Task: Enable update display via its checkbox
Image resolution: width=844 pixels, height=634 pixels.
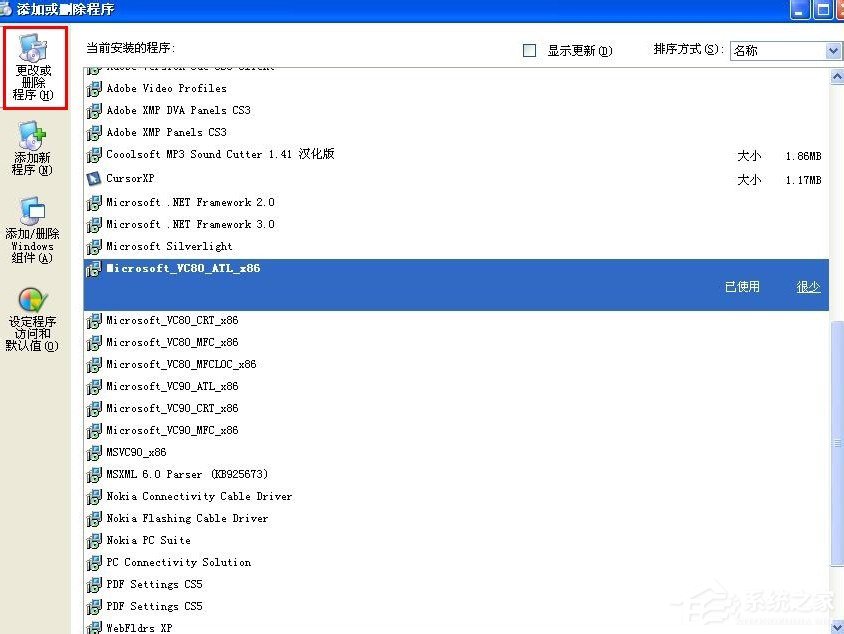Action: pyautogui.click(x=529, y=49)
